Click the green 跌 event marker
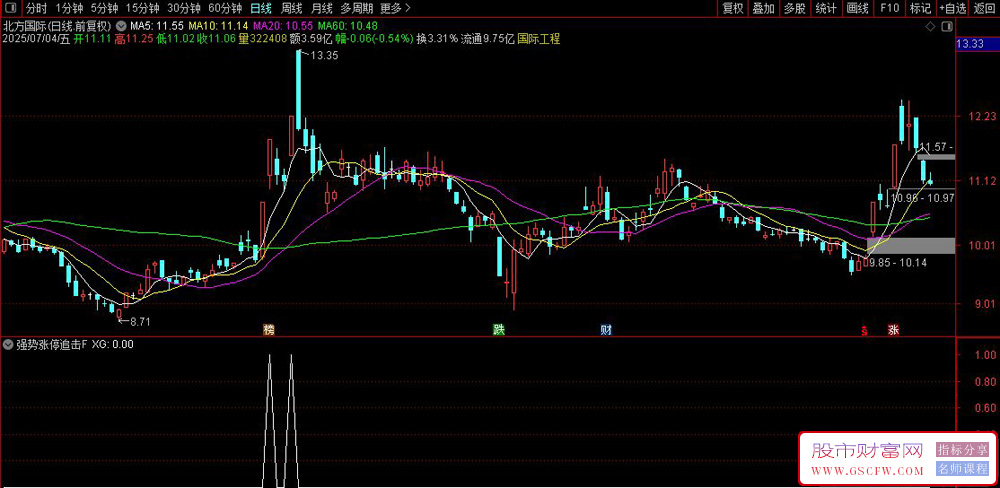Viewport: 1000px width, 488px height. (497, 330)
